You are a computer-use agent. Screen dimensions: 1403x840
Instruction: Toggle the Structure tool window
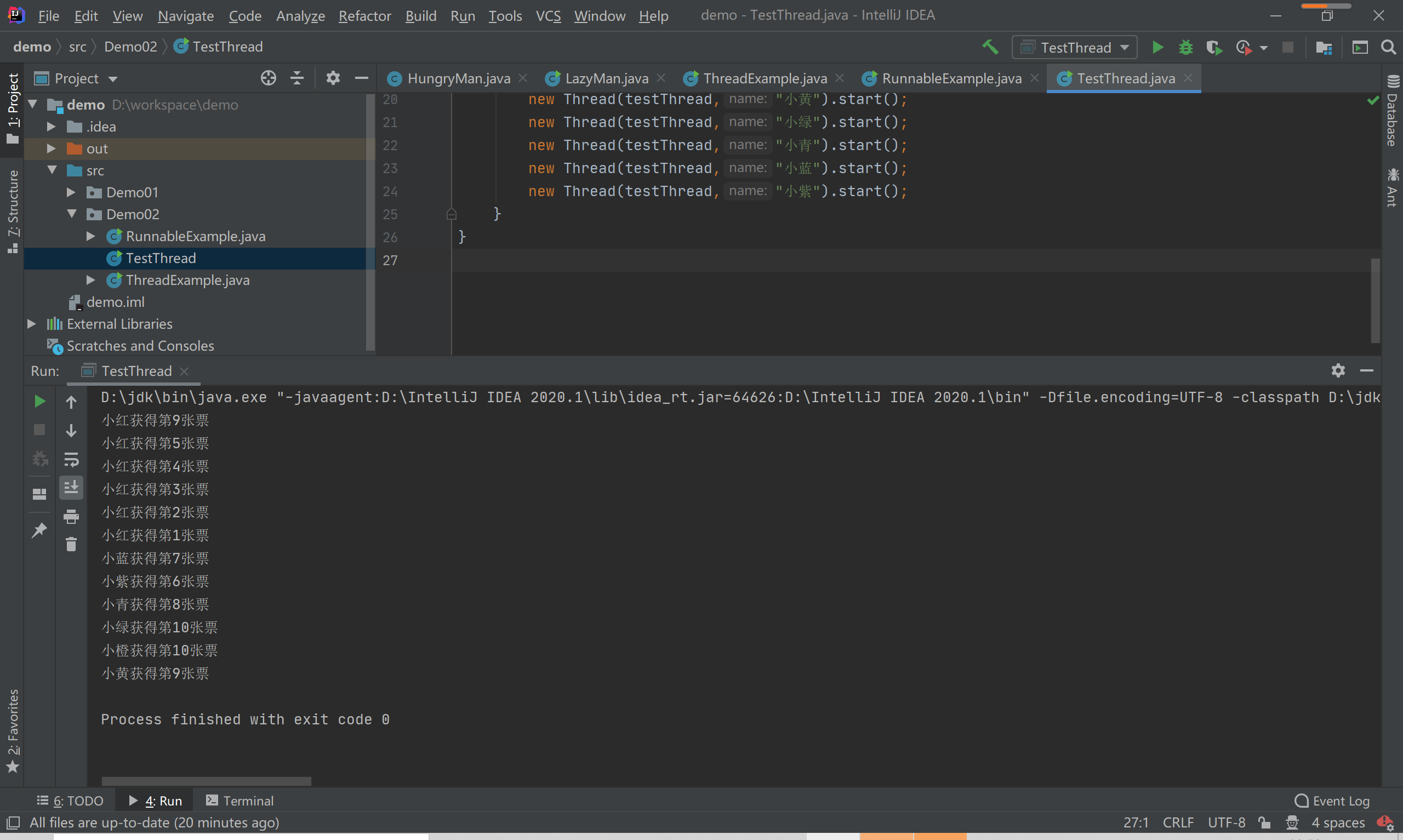tap(13, 210)
